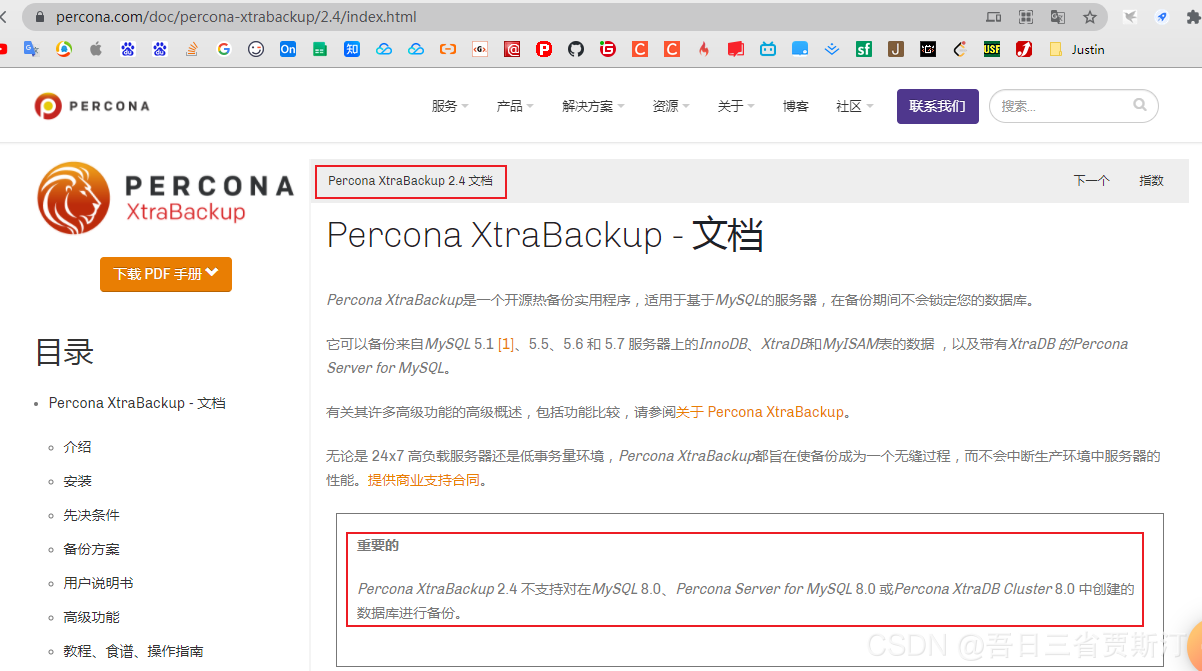
Task: Open the blue On bookmark icon
Action: [288, 49]
